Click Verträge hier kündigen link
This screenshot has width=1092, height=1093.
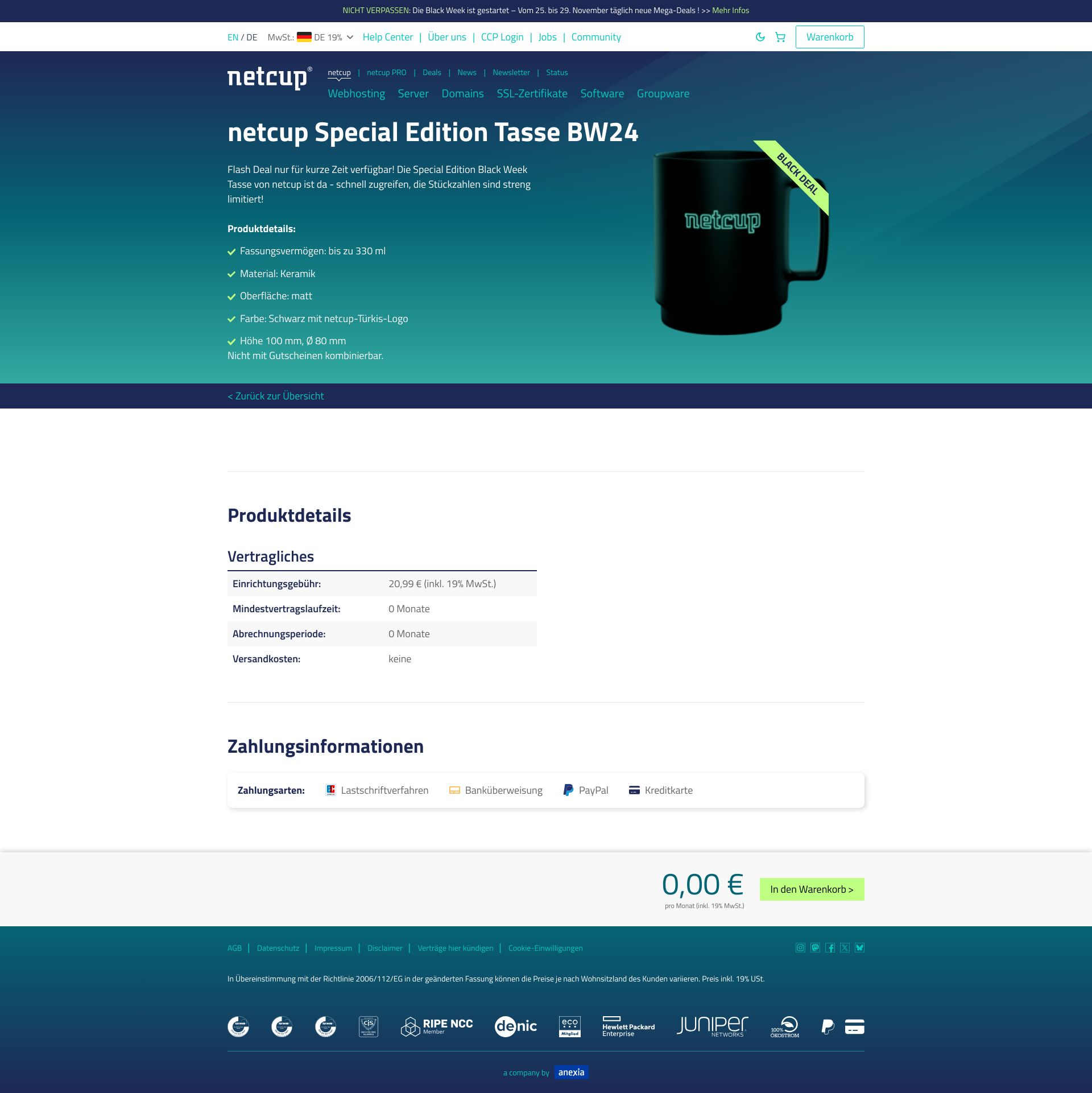456,948
